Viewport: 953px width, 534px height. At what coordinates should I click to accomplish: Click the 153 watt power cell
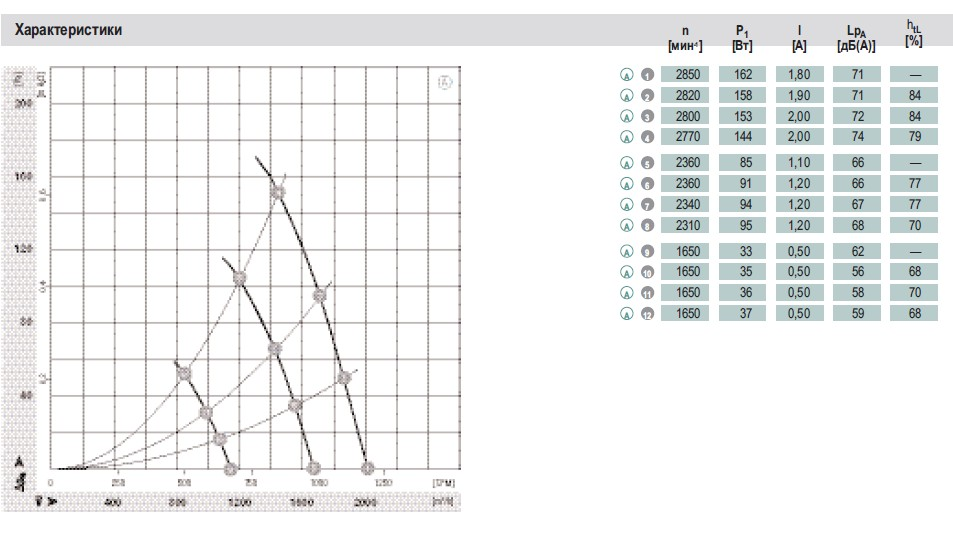pyautogui.click(x=742, y=116)
